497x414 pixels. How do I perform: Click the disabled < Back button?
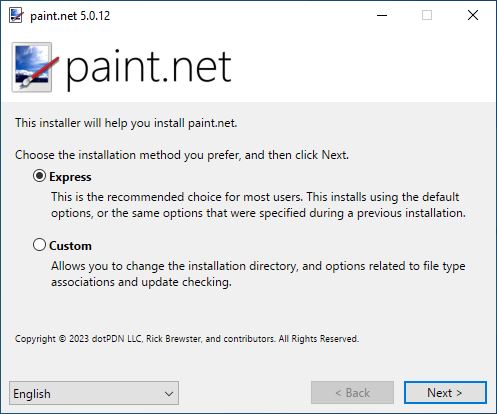click(x=352, y=393)
